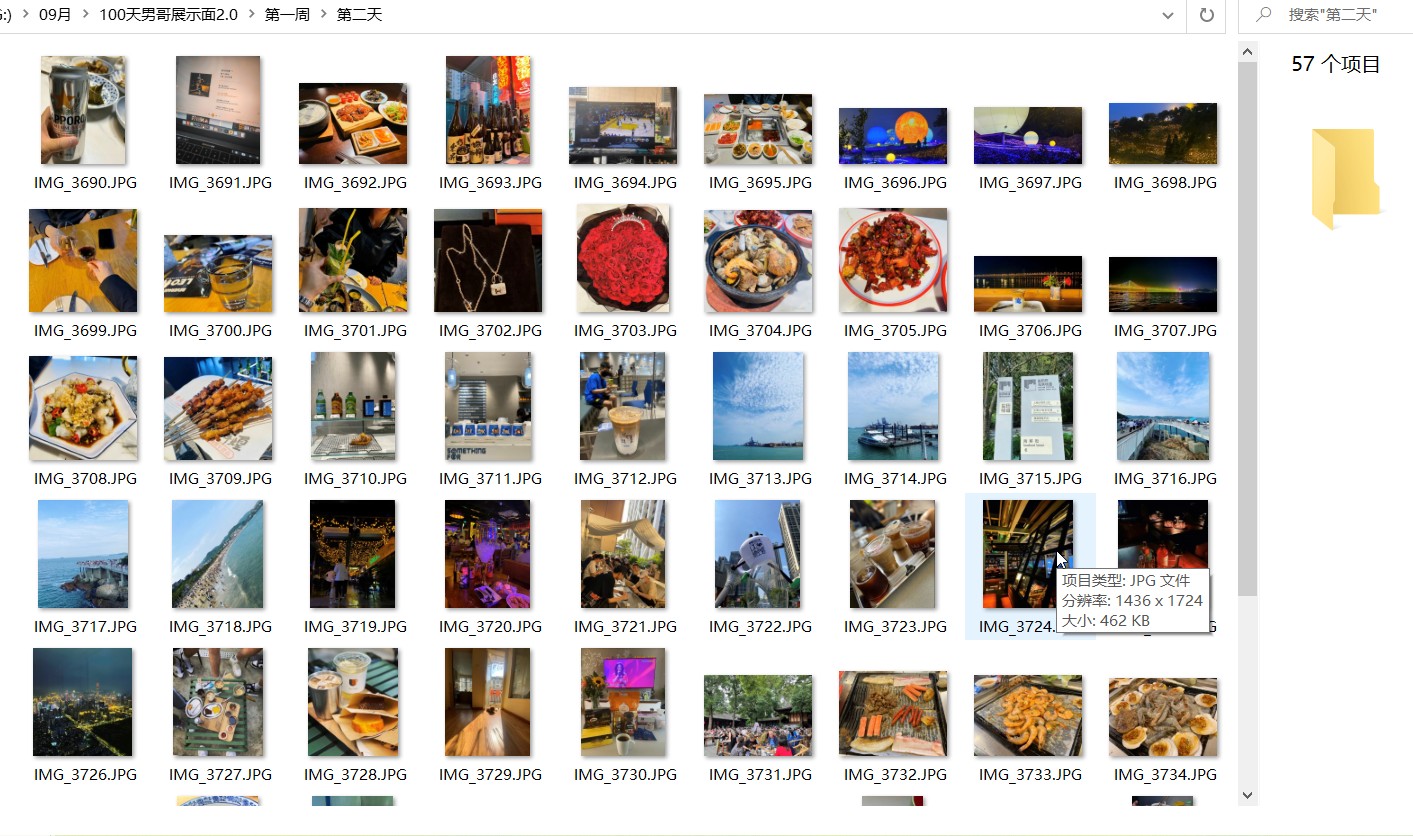
Task: Navigate to 100天男哥展示面2.0 in the path
Action: pyautogui.click(x=168, y=15)
